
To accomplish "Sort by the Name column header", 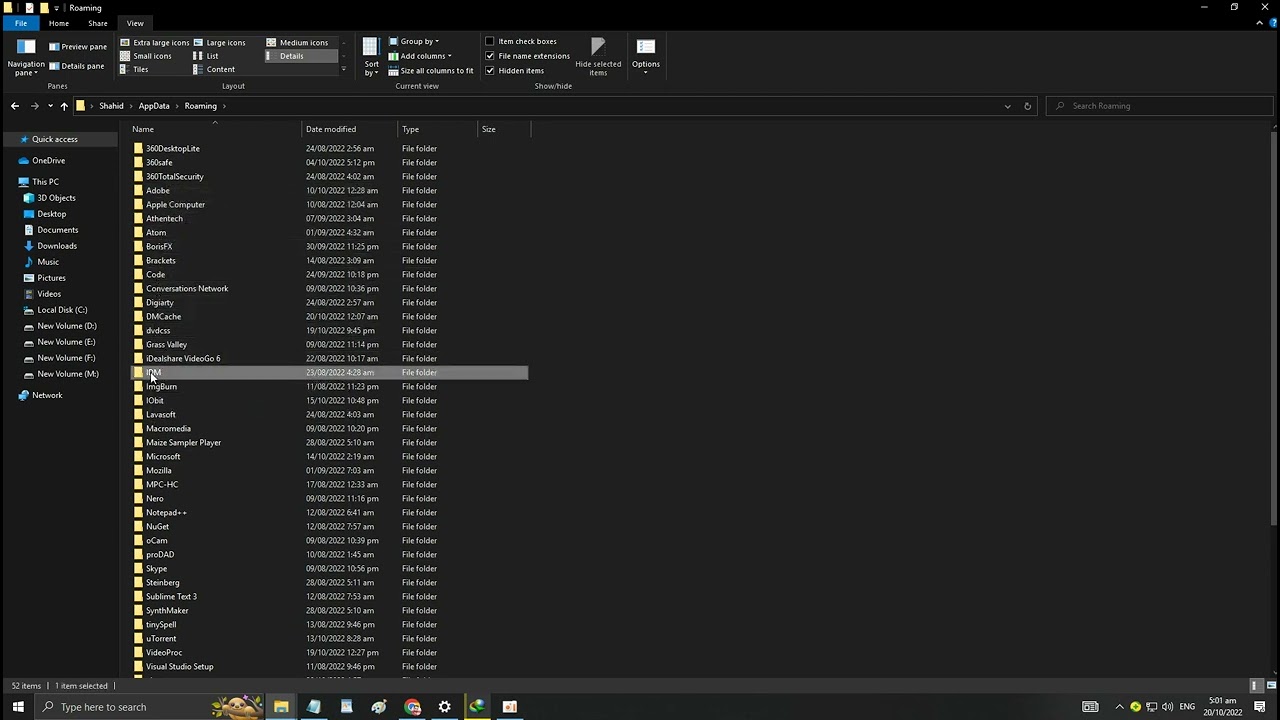I will pyautogui.click(x=215, y=129).
